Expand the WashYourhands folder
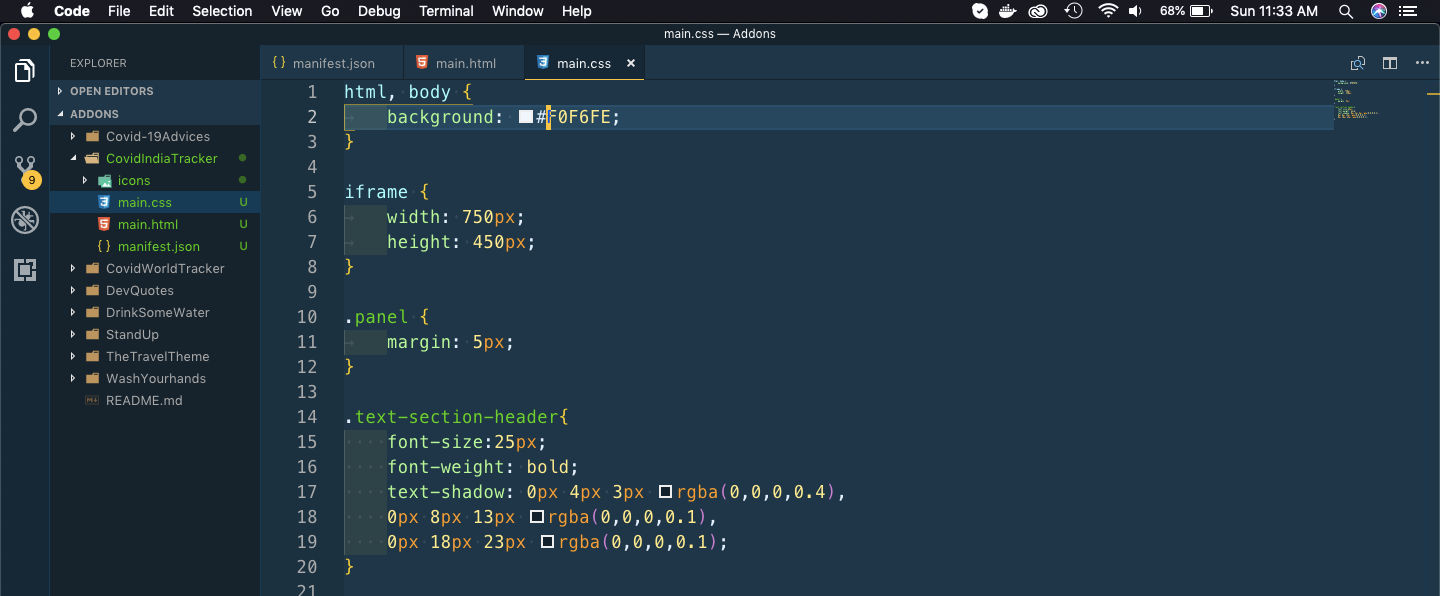 coord(72,378)
